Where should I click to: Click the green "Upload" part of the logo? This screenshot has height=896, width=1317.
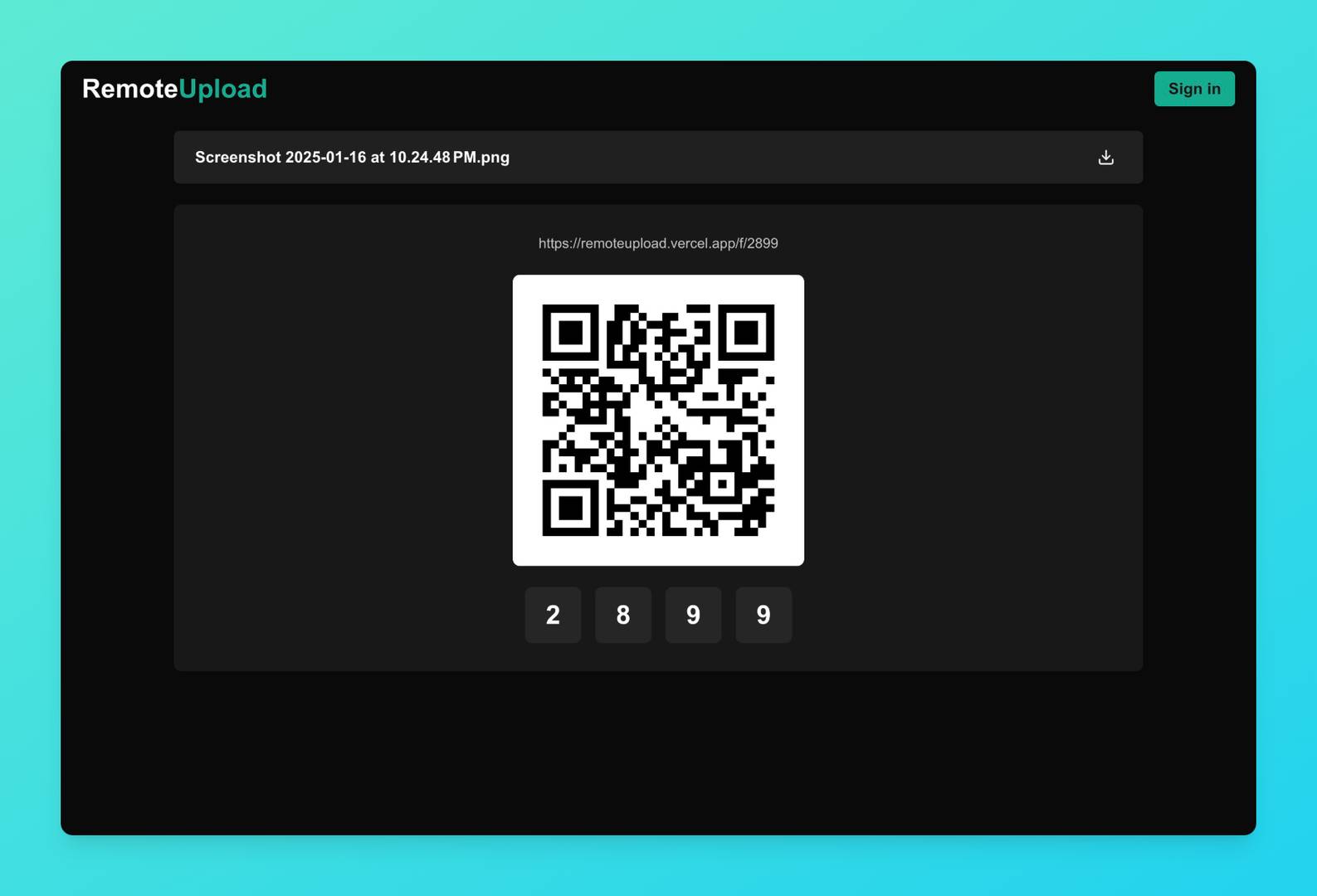click(223, 89)
